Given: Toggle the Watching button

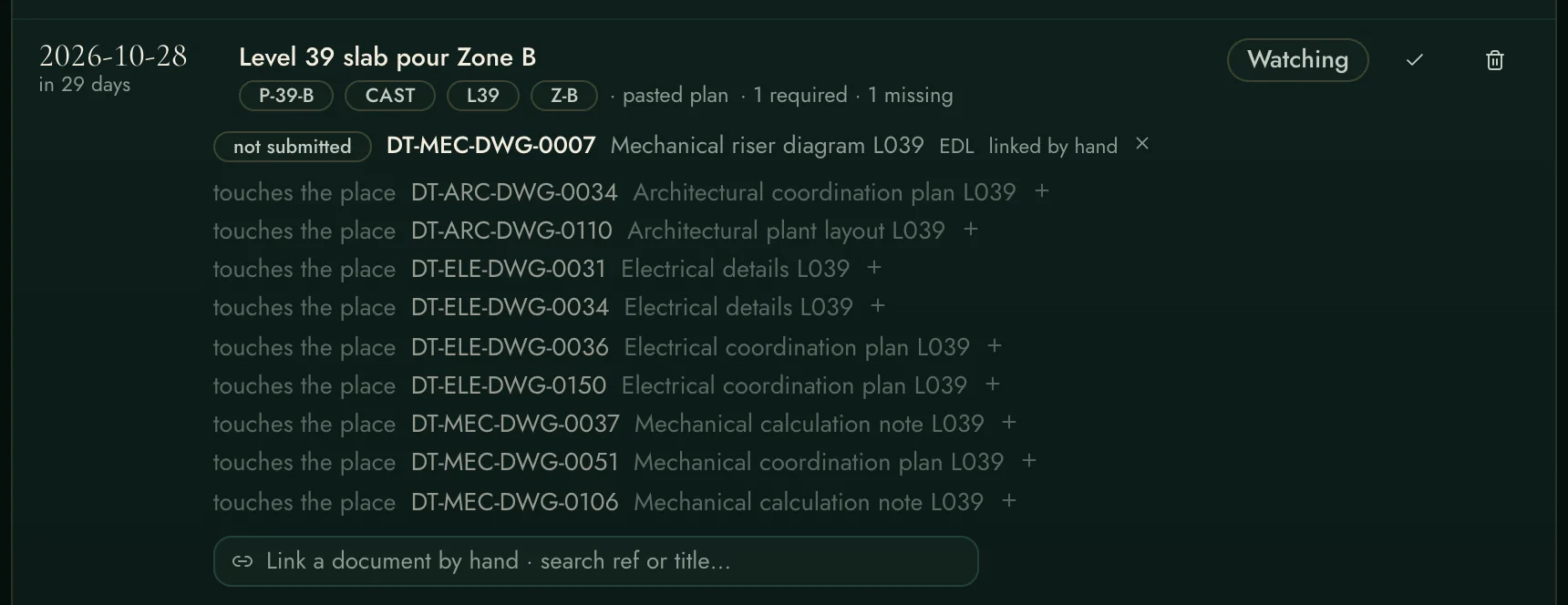Looking at the screenshot, I should coord(1297,60).
